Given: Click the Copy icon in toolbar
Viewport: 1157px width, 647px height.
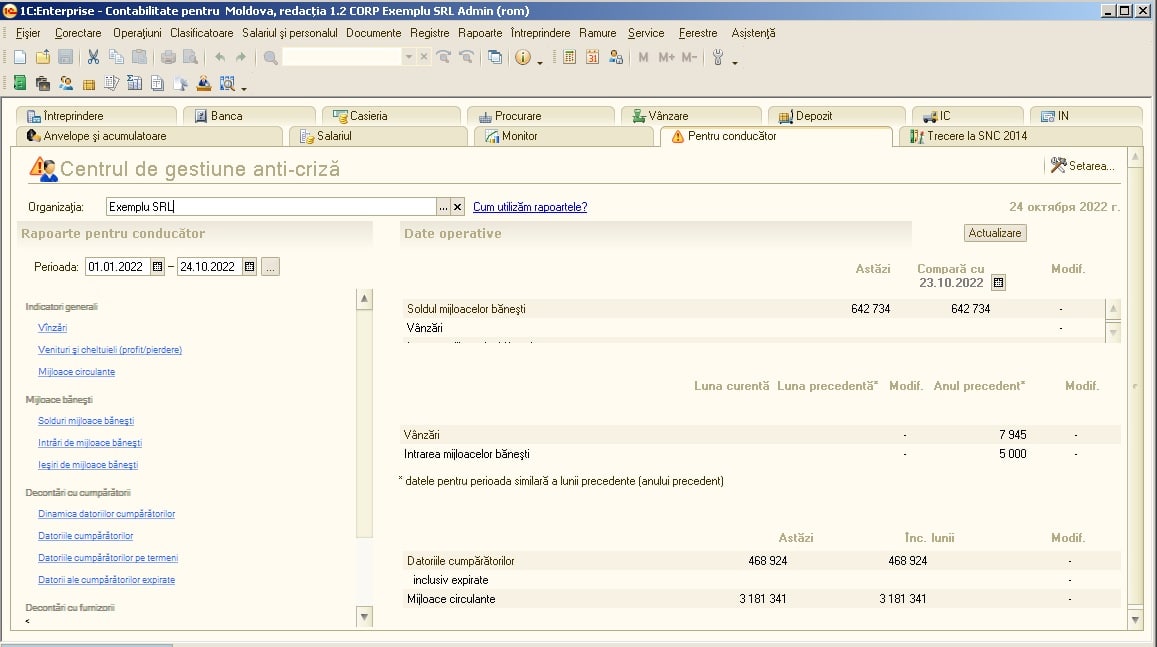Looking at the screenshot, I should coord(116,57).
